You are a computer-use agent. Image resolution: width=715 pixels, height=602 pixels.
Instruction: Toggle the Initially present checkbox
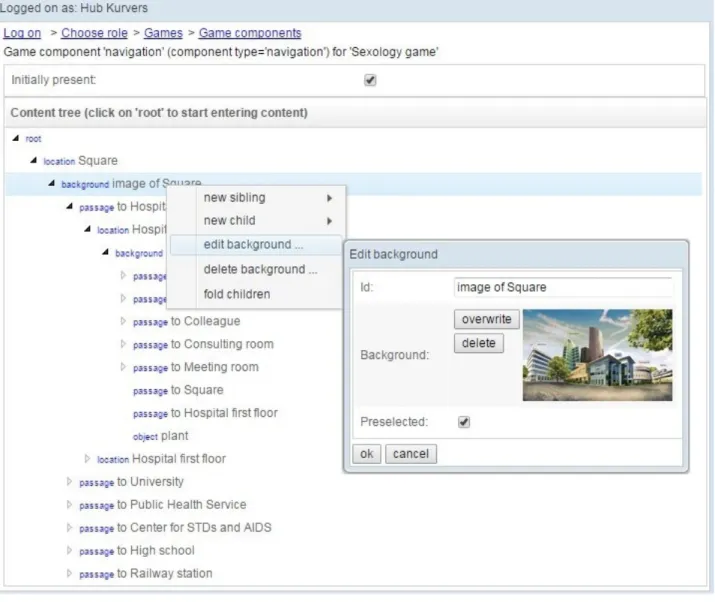(x=370, y=80)
